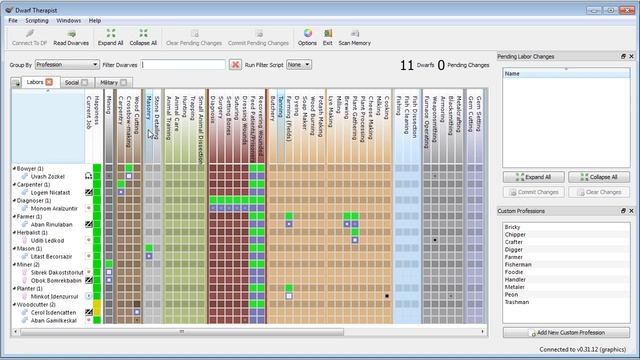Collapse the Bowyer (1) group
640x360 pixels.
[x=14, y=168]
